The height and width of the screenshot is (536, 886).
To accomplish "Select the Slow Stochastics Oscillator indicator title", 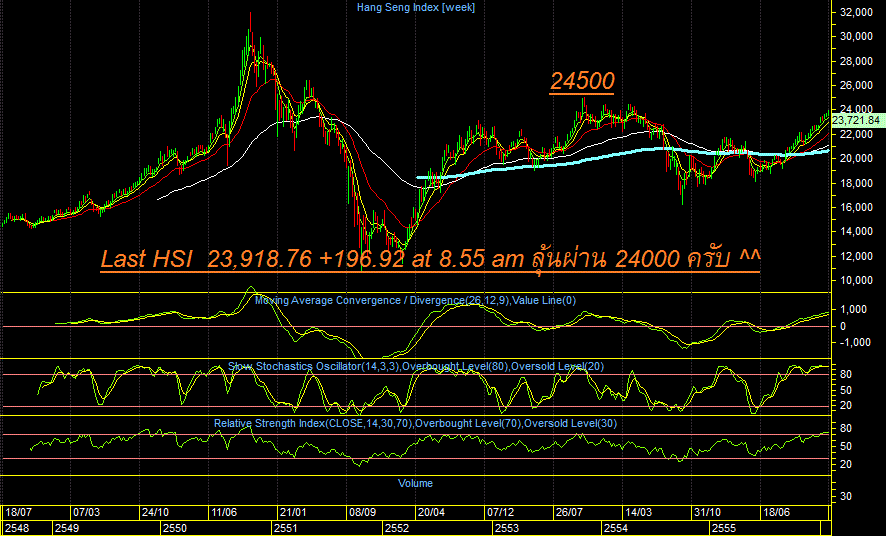I will 416,367.
